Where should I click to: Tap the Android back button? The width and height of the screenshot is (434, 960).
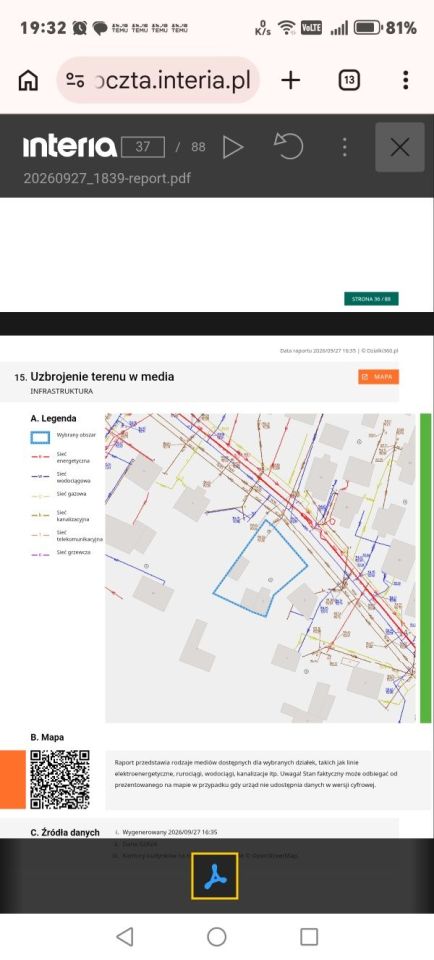pyautogui.click(x=124, y=936)
